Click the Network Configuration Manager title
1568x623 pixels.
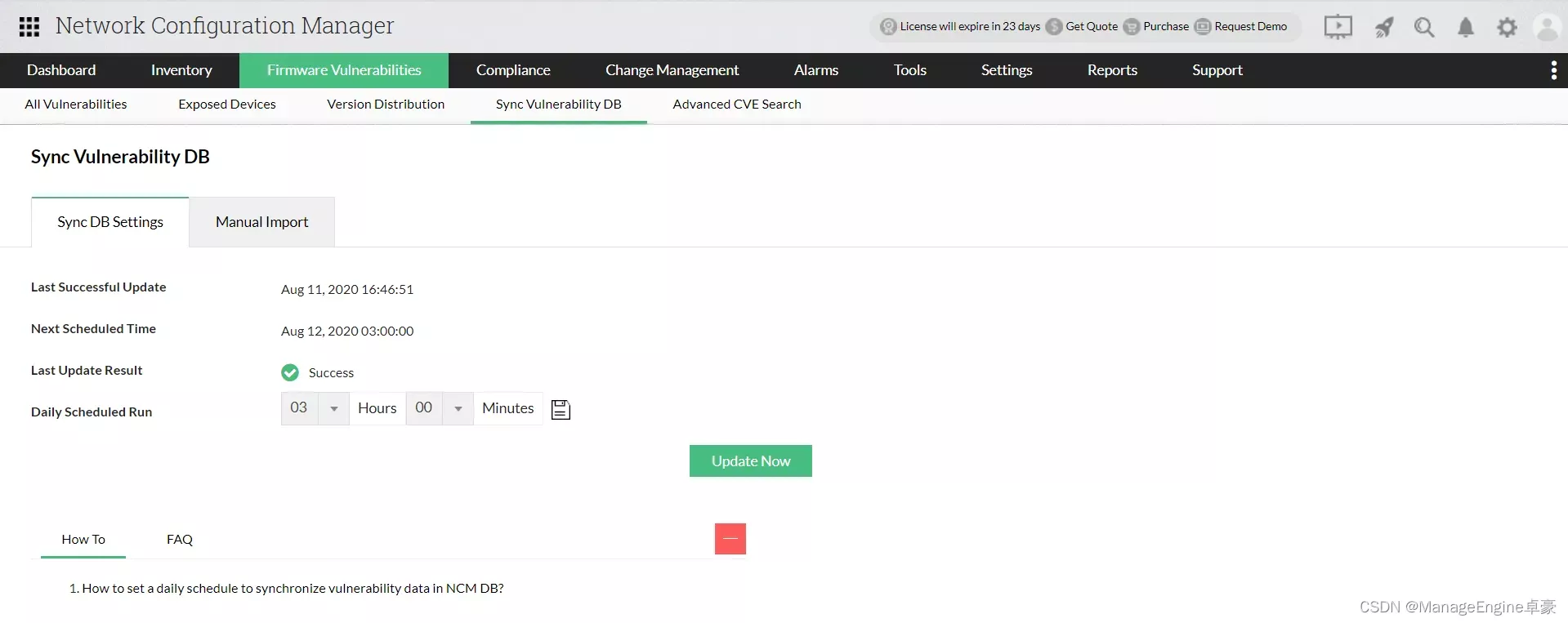click(x=225, y=26)
